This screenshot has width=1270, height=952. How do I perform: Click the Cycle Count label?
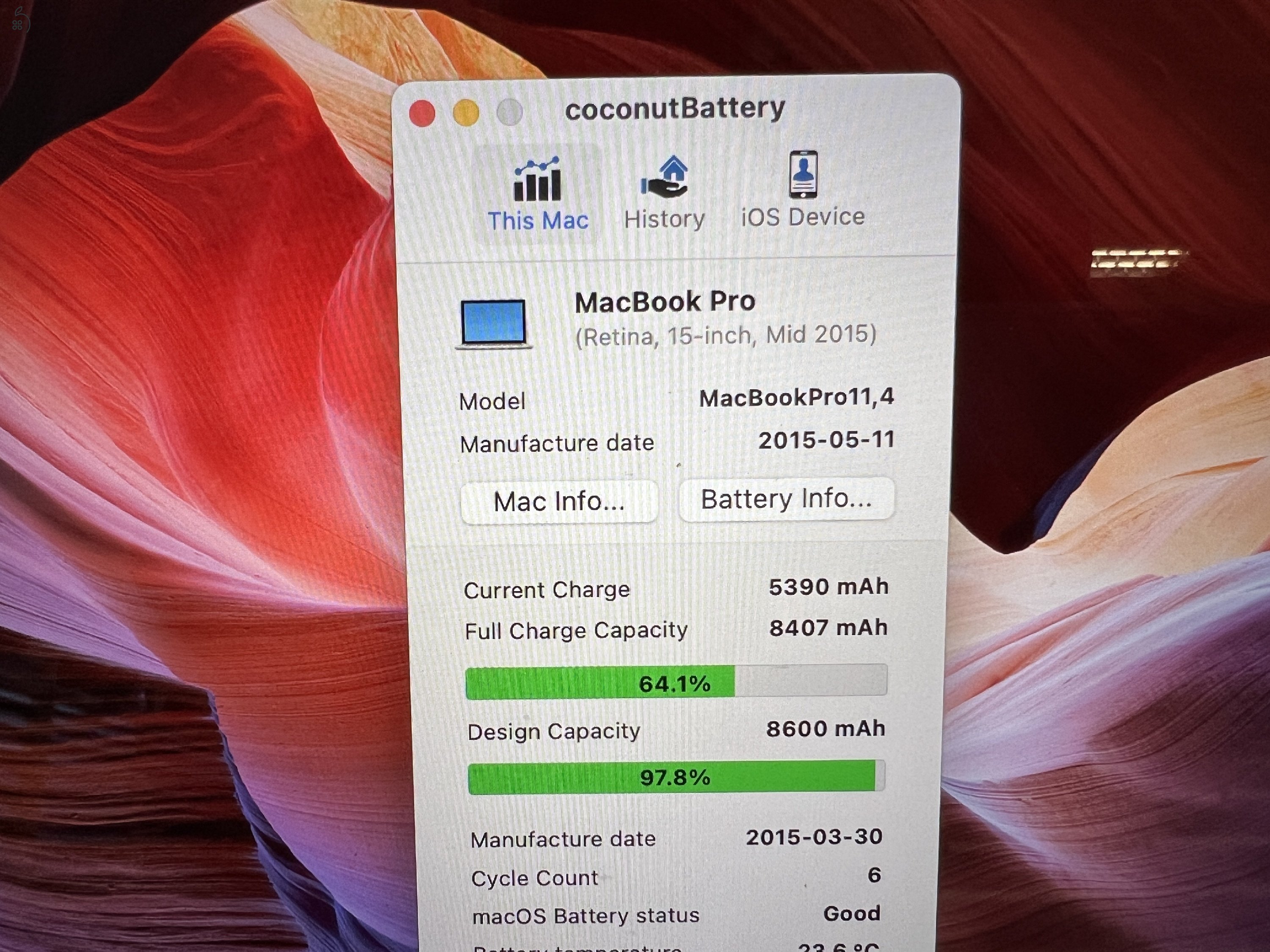pyautogui.click(x=535, y=878)
